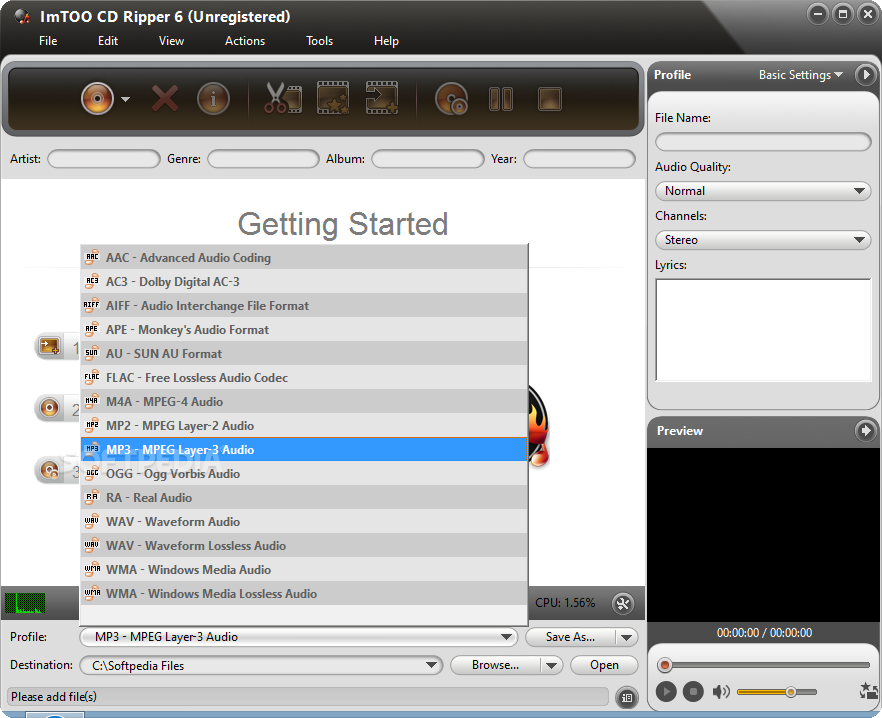Open the arrow beside Save As button
The height and width of the screenshot is (718, 882).
point(627,638)
